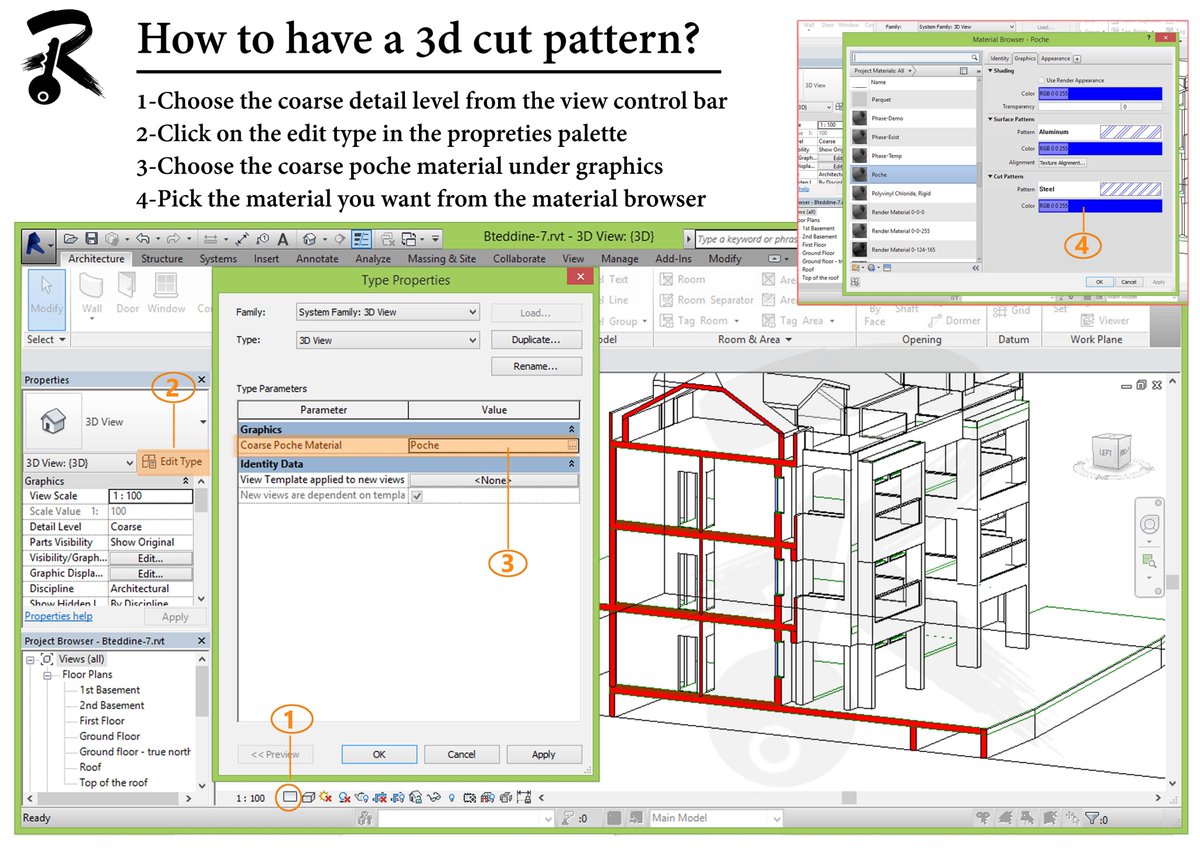The height and width of the screenshot is (848, 1200).
Task: Open the 3D View: {3D} instance dropdown in Properties
Action: pos(80,463)
